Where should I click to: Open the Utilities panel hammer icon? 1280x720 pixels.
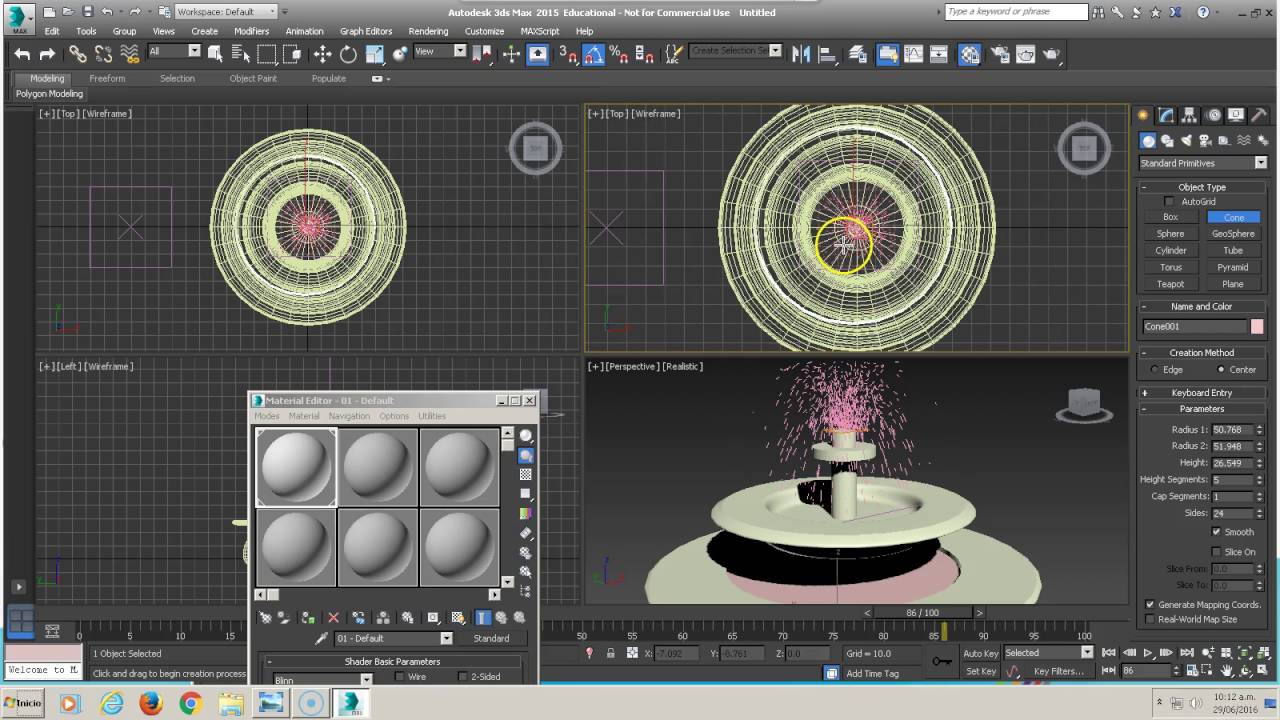coord(1259,115)
